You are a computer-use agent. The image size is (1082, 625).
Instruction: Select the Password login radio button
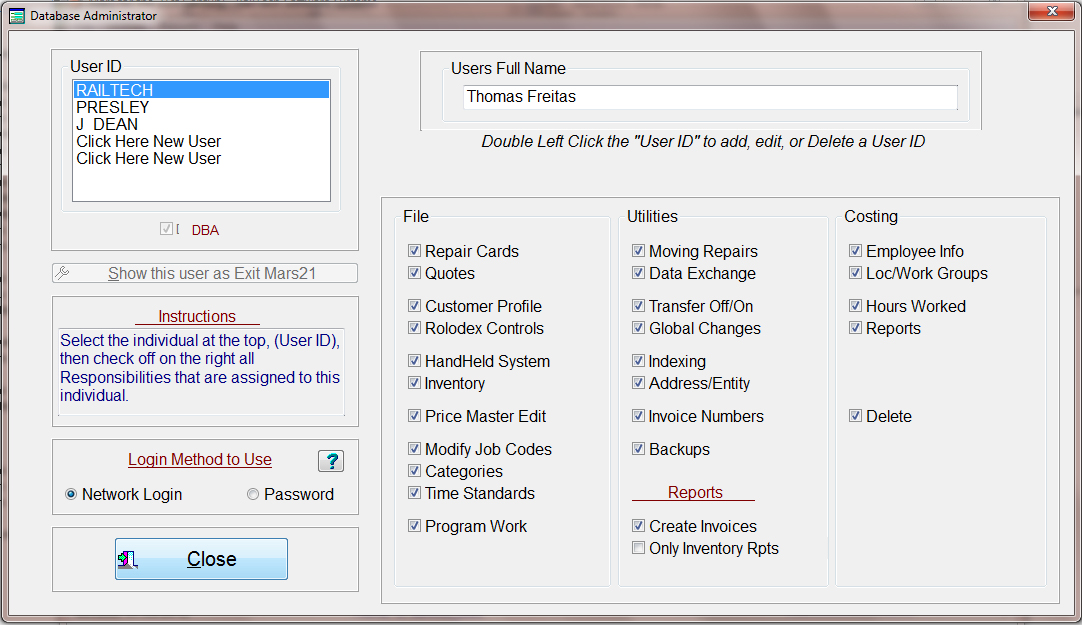[x=253, y=494]
